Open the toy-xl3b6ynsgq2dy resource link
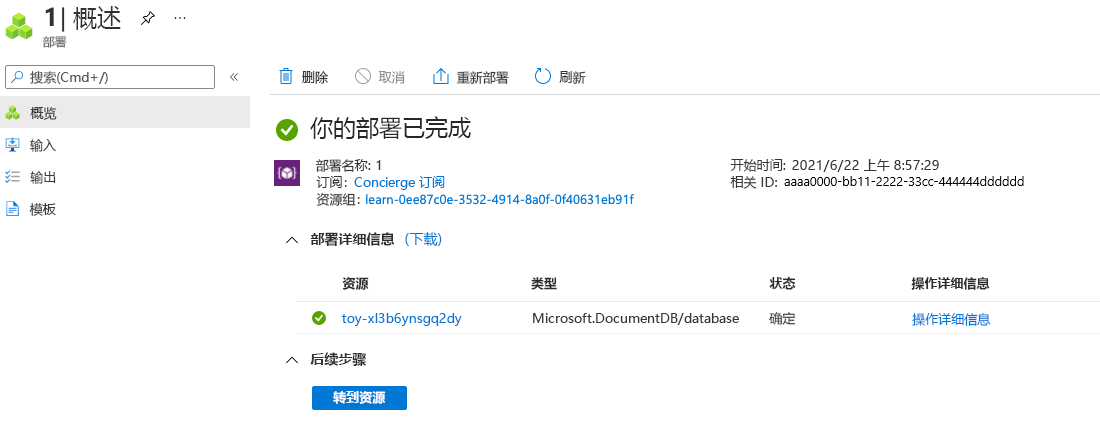This screenshot has height=446, width=1100. [x=402, y=318]
